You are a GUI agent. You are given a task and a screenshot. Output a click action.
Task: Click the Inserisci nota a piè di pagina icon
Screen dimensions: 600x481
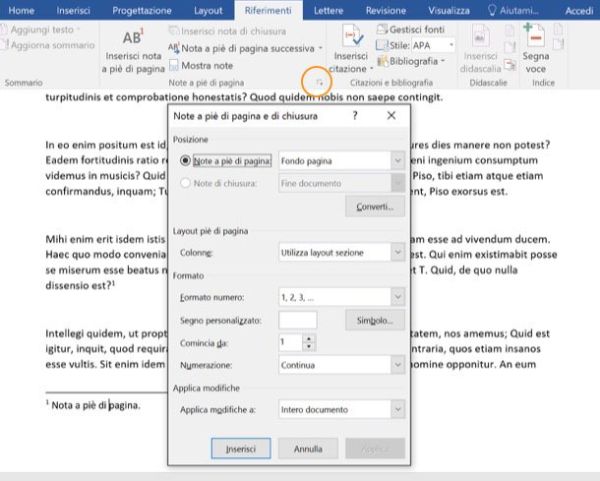pyautogui.click(x=133, y=37)
